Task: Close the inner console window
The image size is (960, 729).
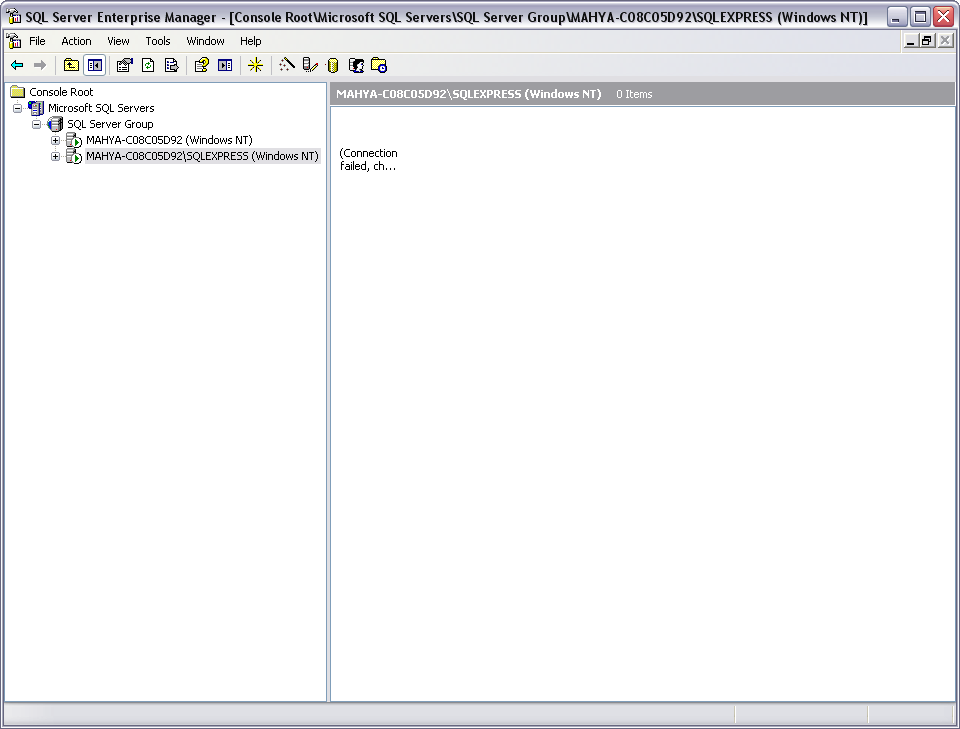Action: pyautogui.click(x=945, y=41)
